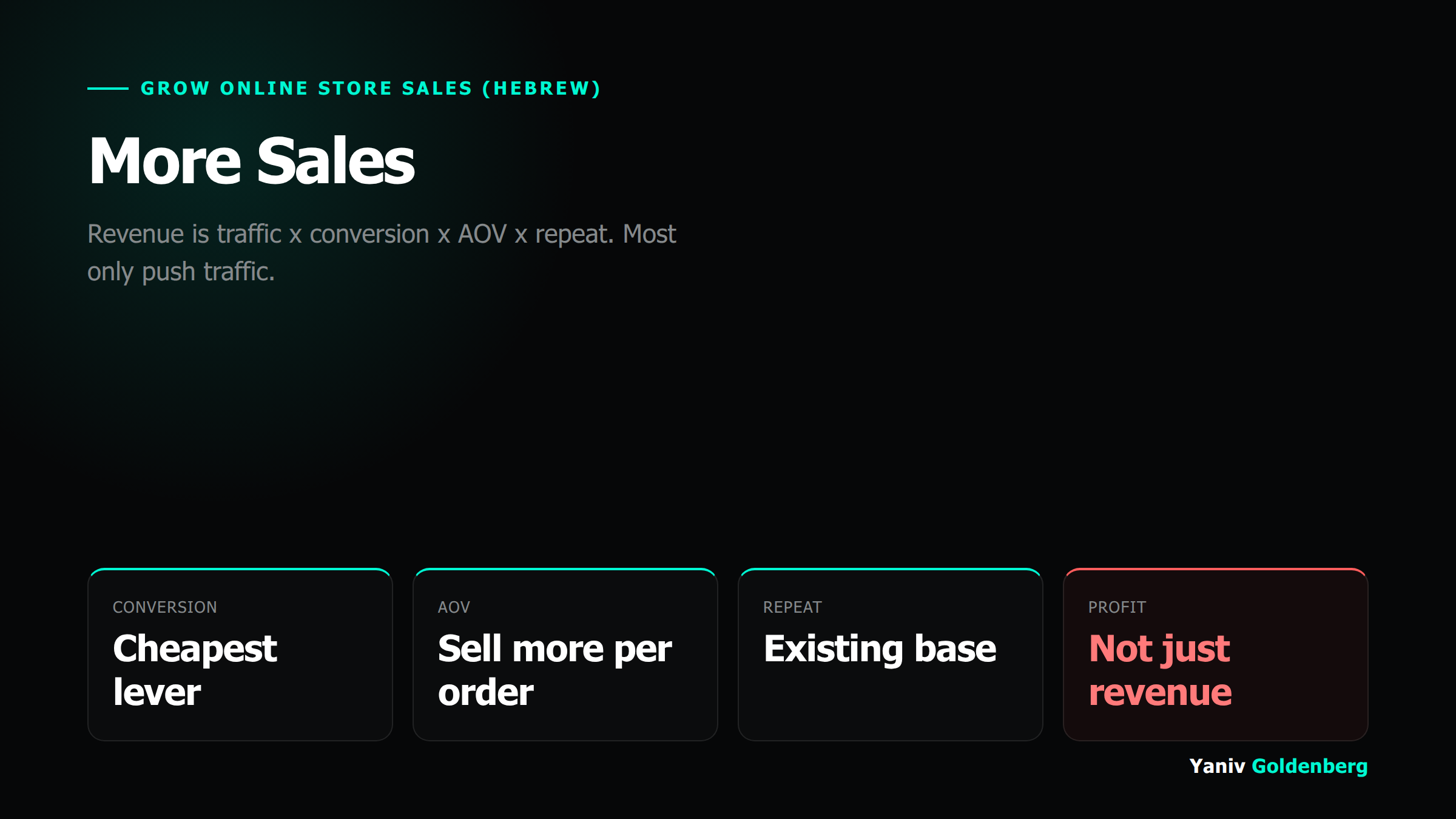Click the Goldenberg teal surname
The width and height of the screenshot is (1456, 819).
[1310, 766]
